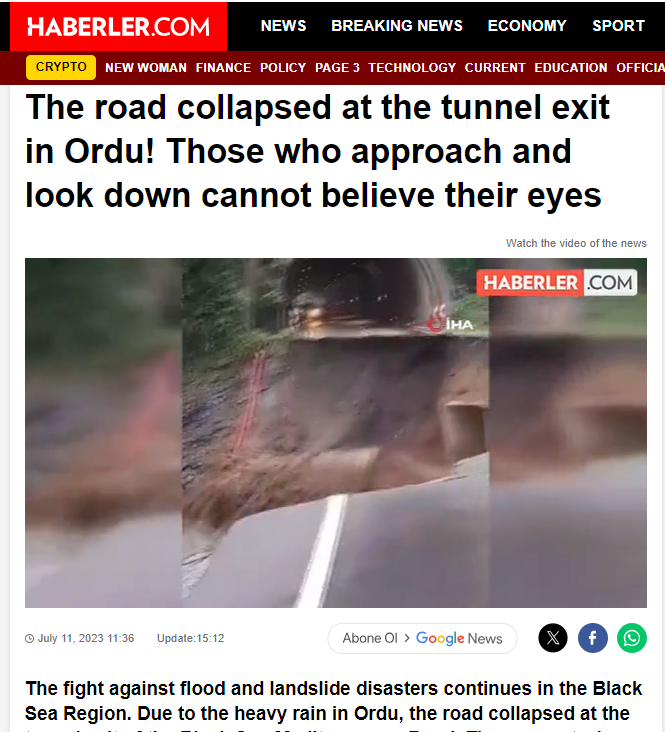Open the CRYPTO yellow button
The height and width of the screenshot is (732, 665).
pyautogui.click(x=61, y=67)
